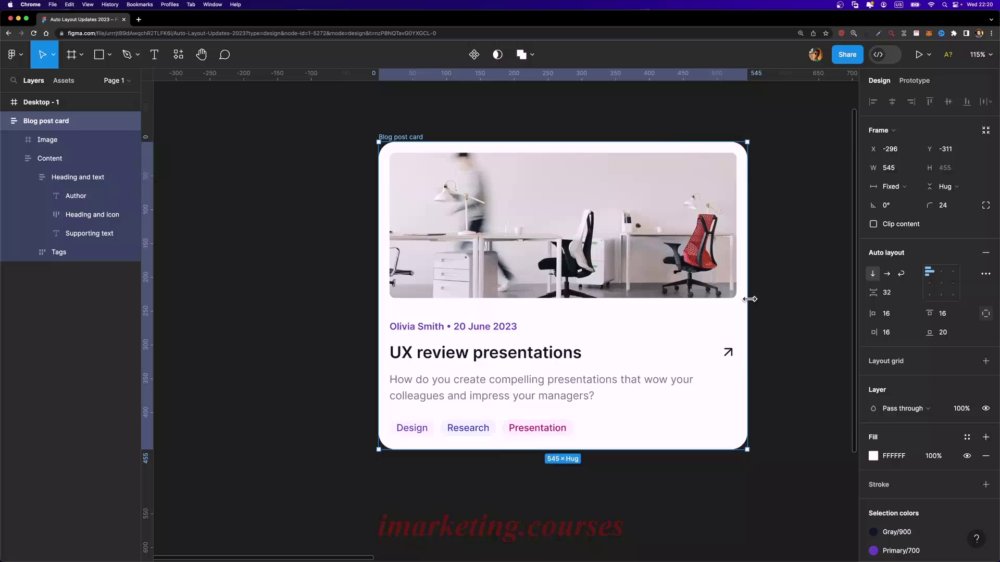1000x562 pixels.
Task: Click the Primary/700 selection color swatch
Action: coord(873,551)
